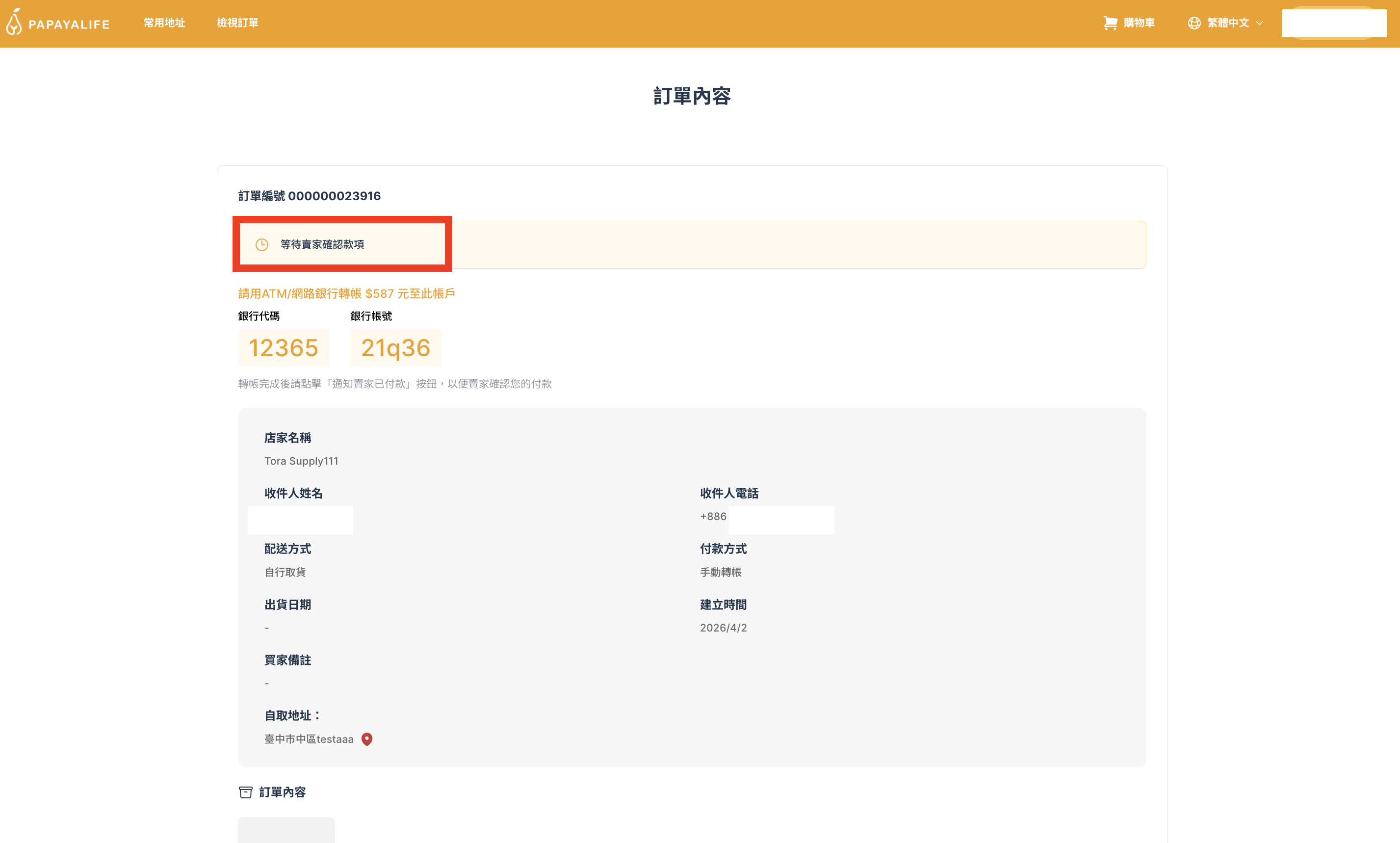Image resolution: width=1400 pixels, height=843 pixels.
Task: Click the PAPAYALIFE brand name text
Action: coord(69,25)
